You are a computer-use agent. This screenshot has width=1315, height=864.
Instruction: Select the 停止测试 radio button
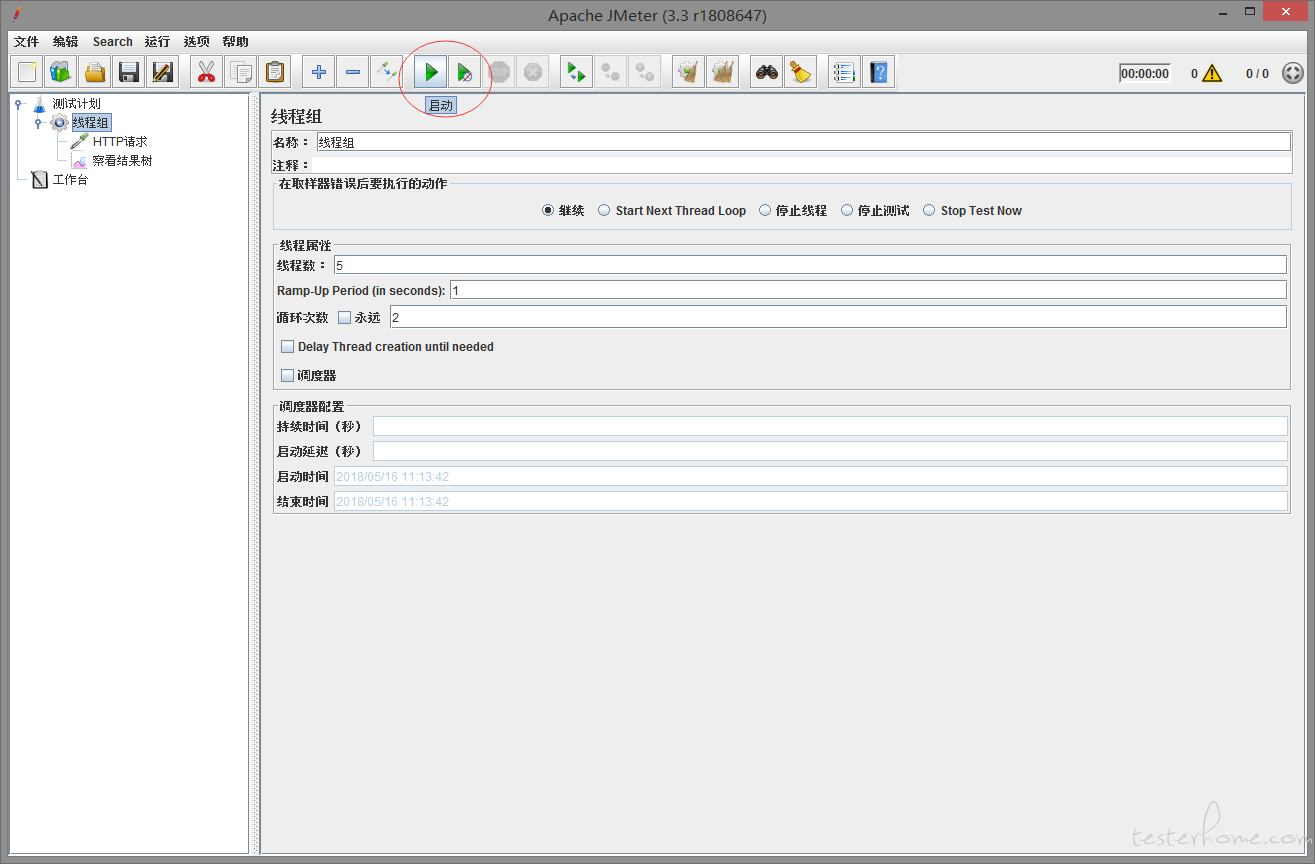point(847,211)
